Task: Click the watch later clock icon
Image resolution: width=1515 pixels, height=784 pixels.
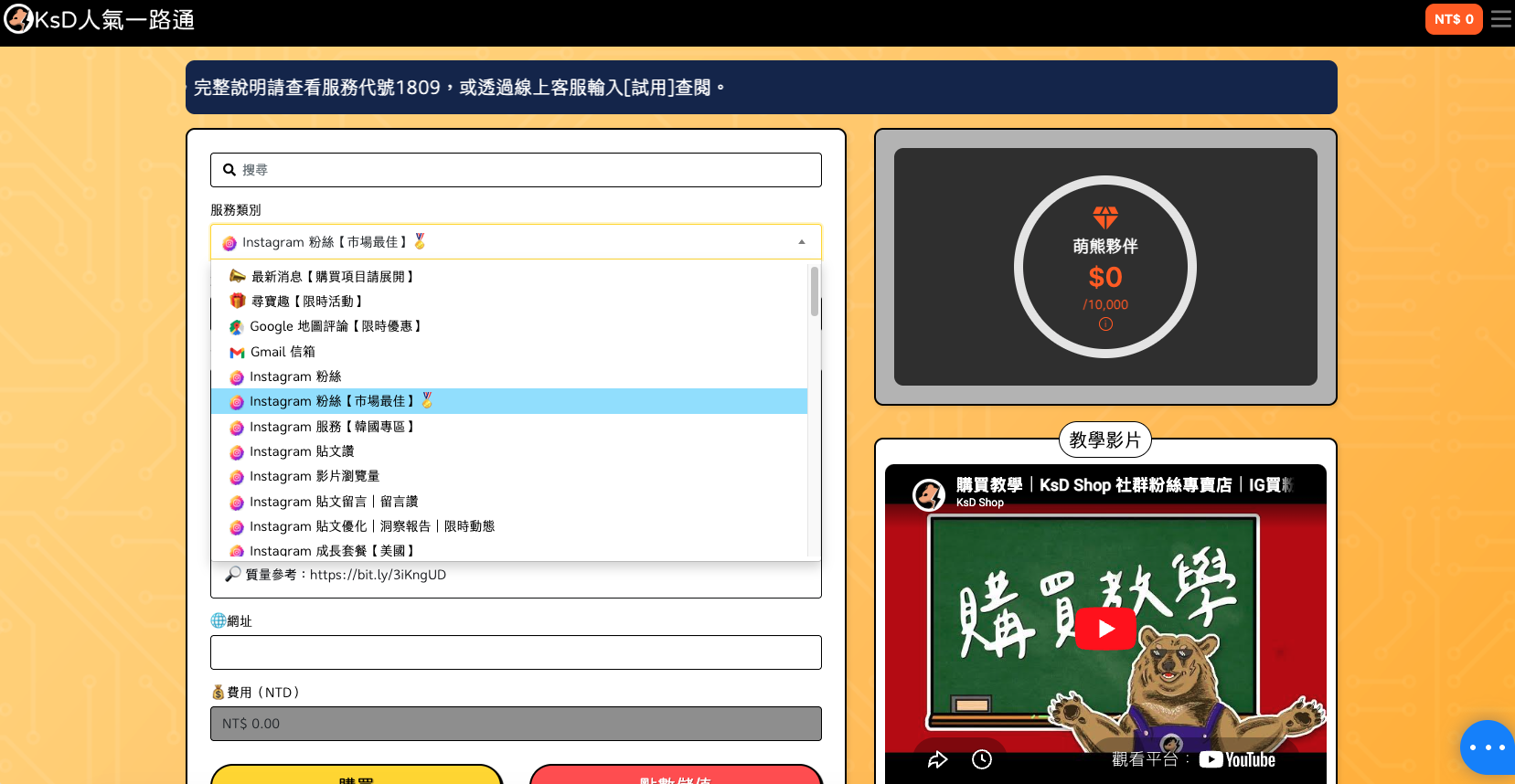Action: [x=982, y=759]
